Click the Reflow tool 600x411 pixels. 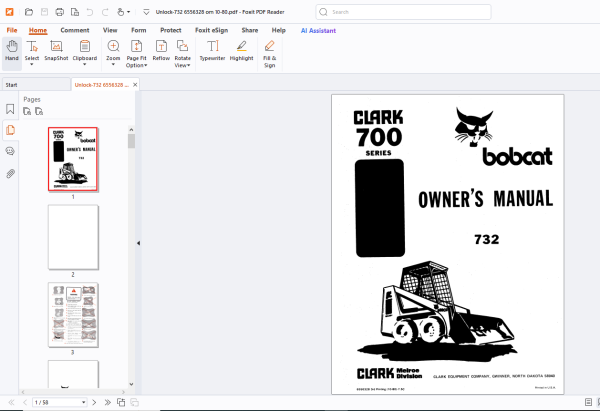(x=161, y=51)
